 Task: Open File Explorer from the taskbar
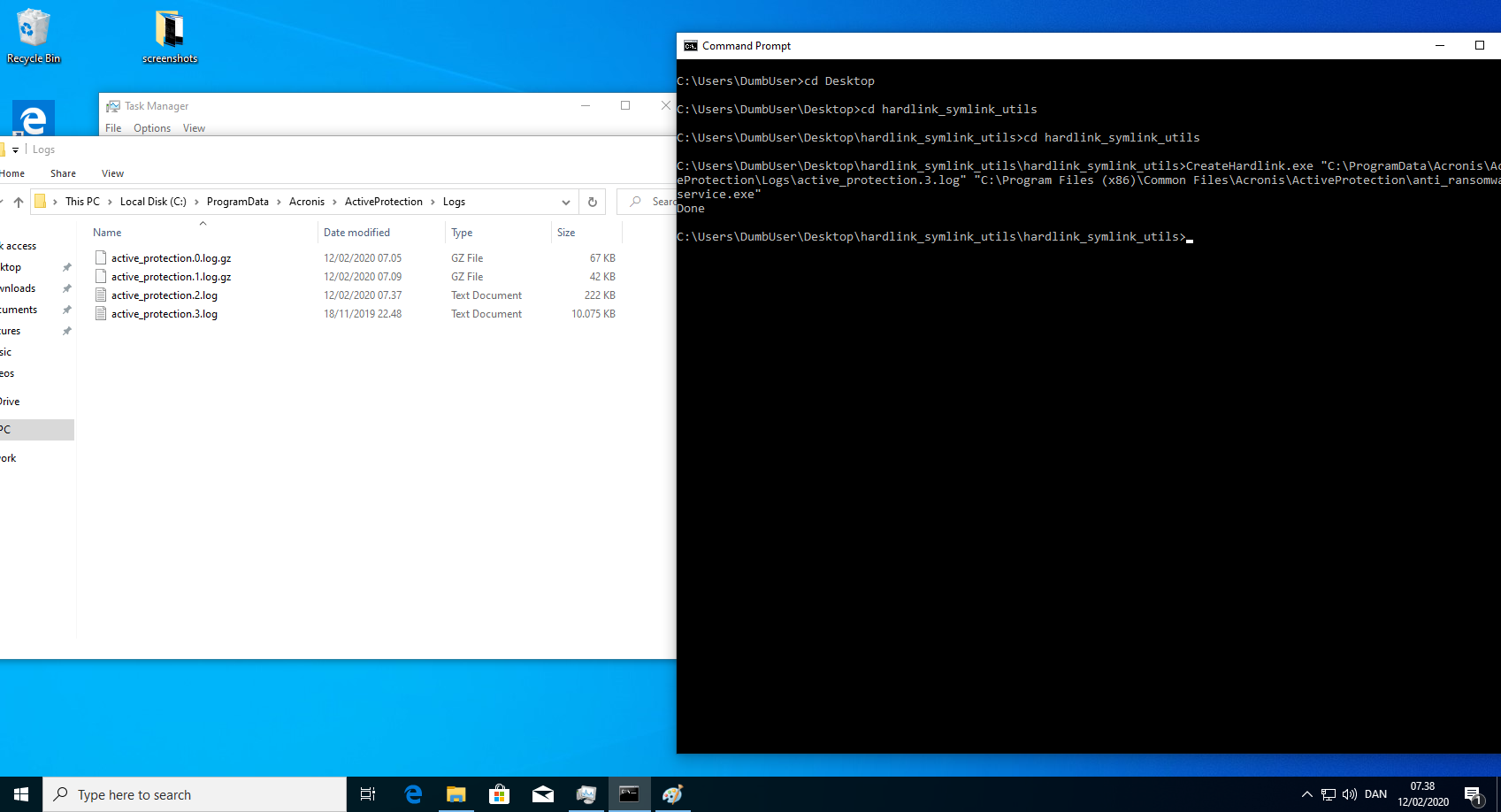(456, 794)
